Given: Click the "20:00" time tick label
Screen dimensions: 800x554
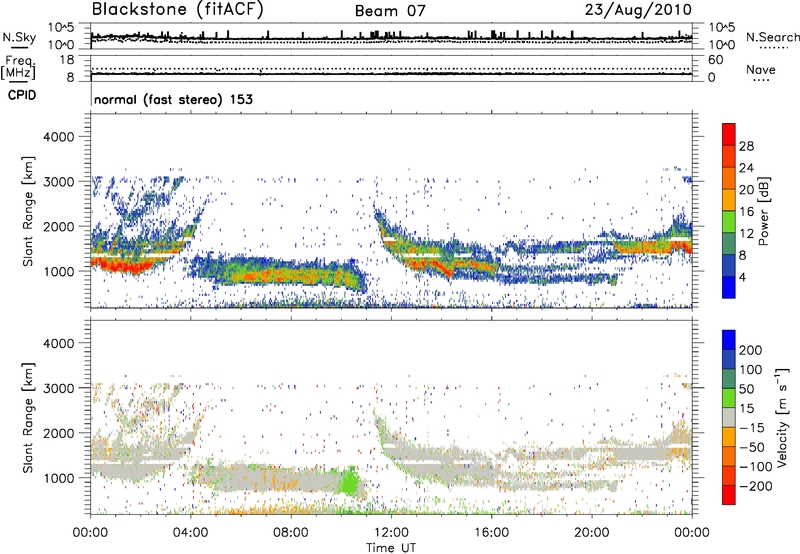Looking at the screenshot, I should coord(591,533).
